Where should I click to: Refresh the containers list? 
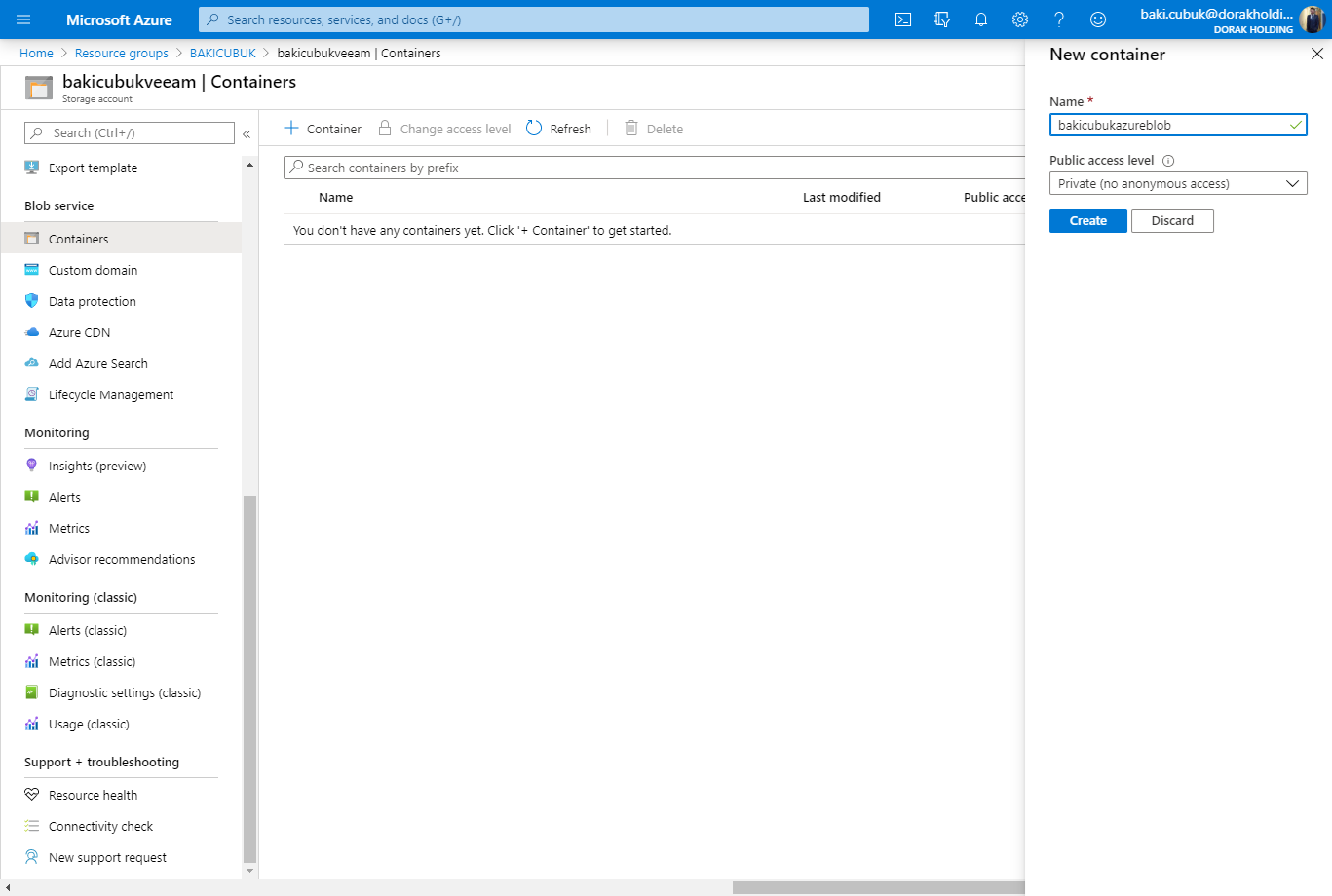coord(558,129)
